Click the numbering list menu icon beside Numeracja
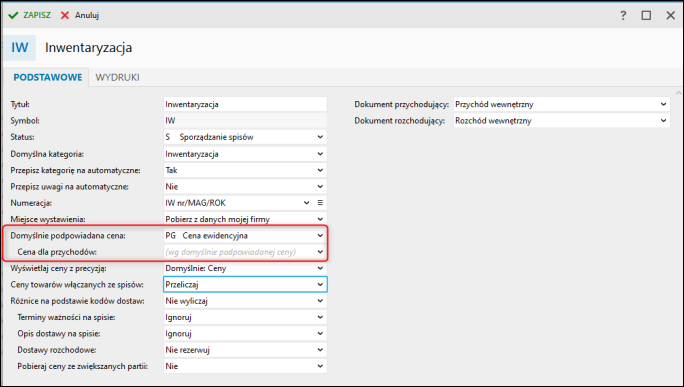Image resolution: width=684 pixels, height=387 pixels. pyautogui.click(x=320, y=203)
